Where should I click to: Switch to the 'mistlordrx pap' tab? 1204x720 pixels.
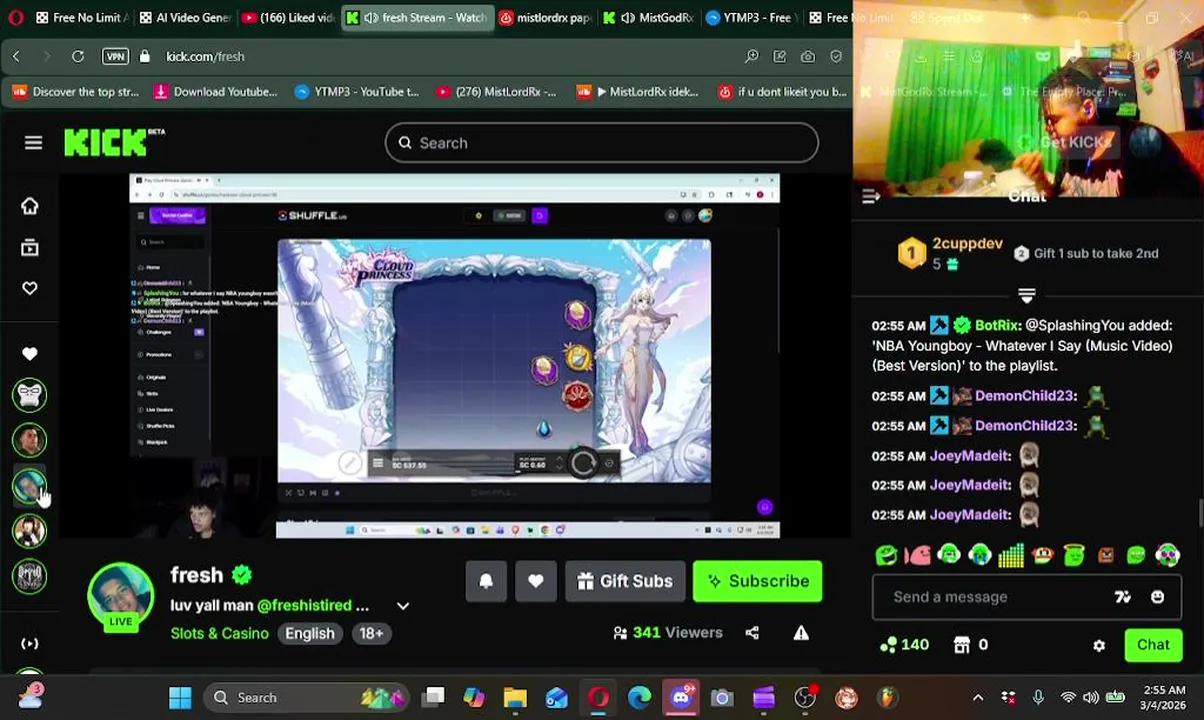(x=545, y=18)
